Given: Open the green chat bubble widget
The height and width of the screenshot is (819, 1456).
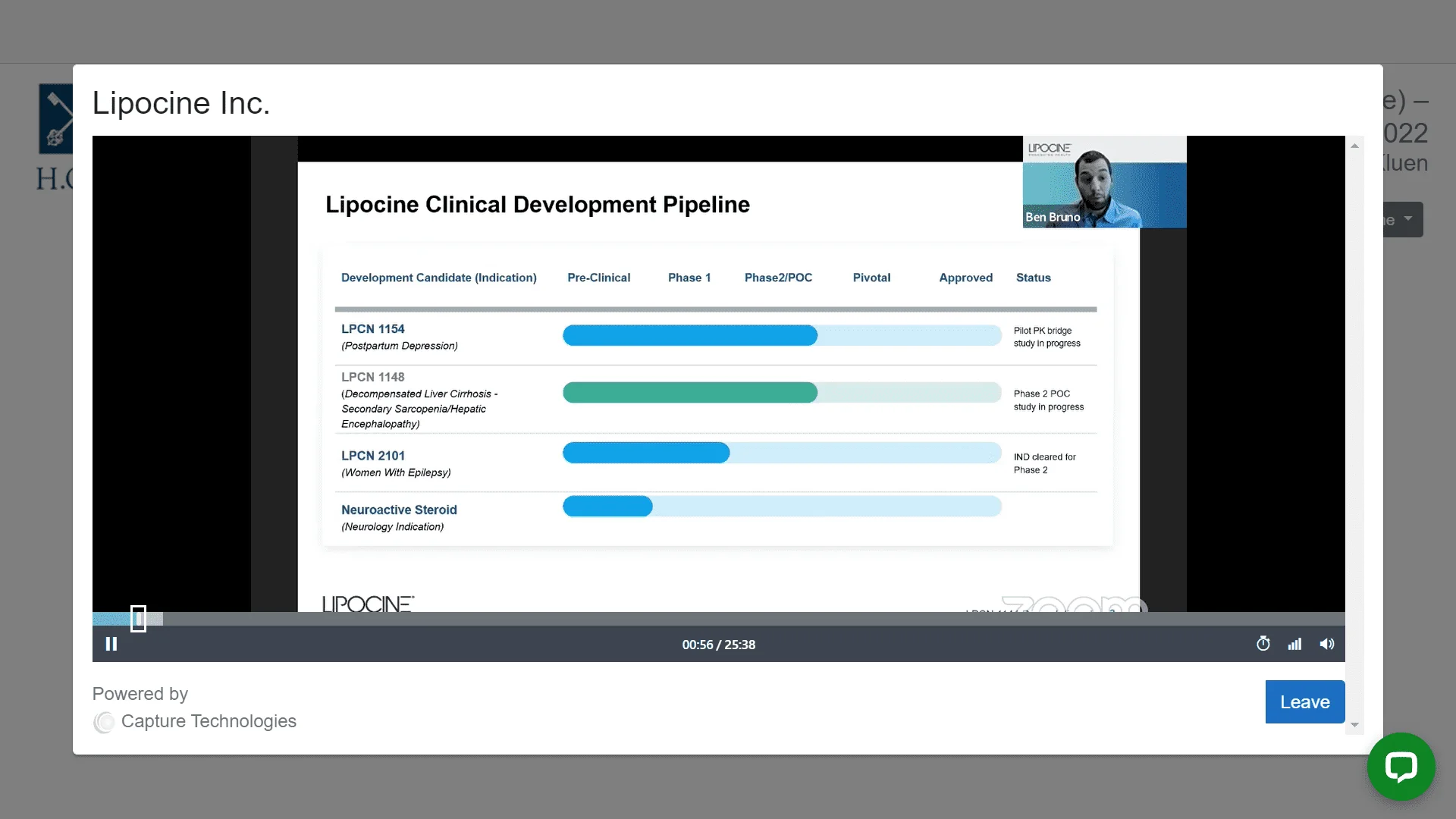Looking at the screenshot, I should point(1401,766).
